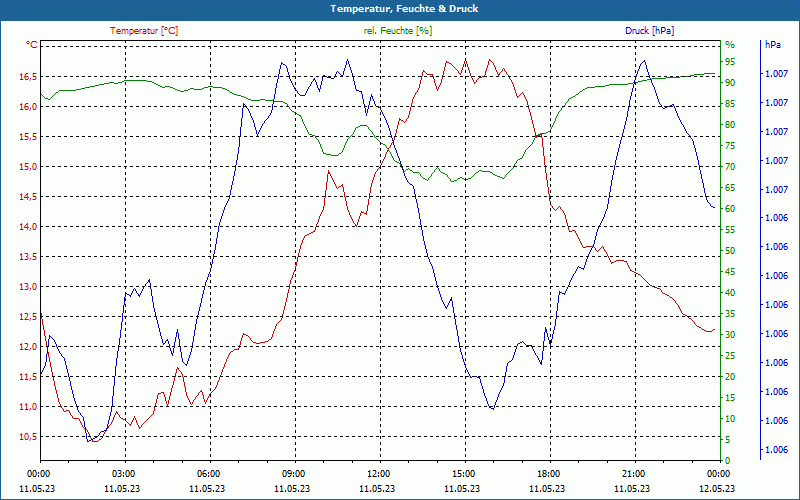Click the green "20" humidity axis value
The image size is (800, 500).
730,377
